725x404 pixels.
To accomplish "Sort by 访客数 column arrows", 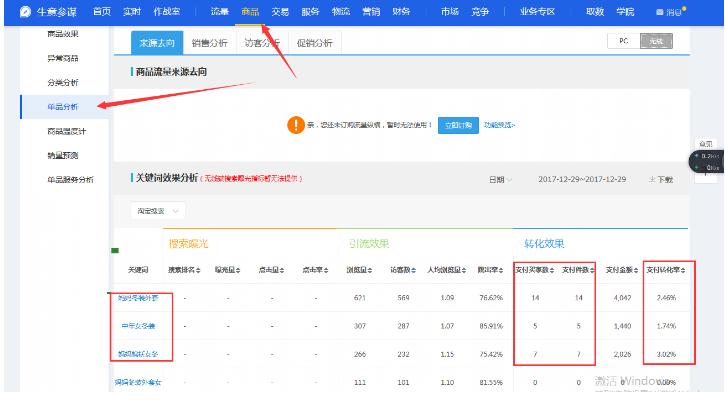I will [x=413, y=270].
